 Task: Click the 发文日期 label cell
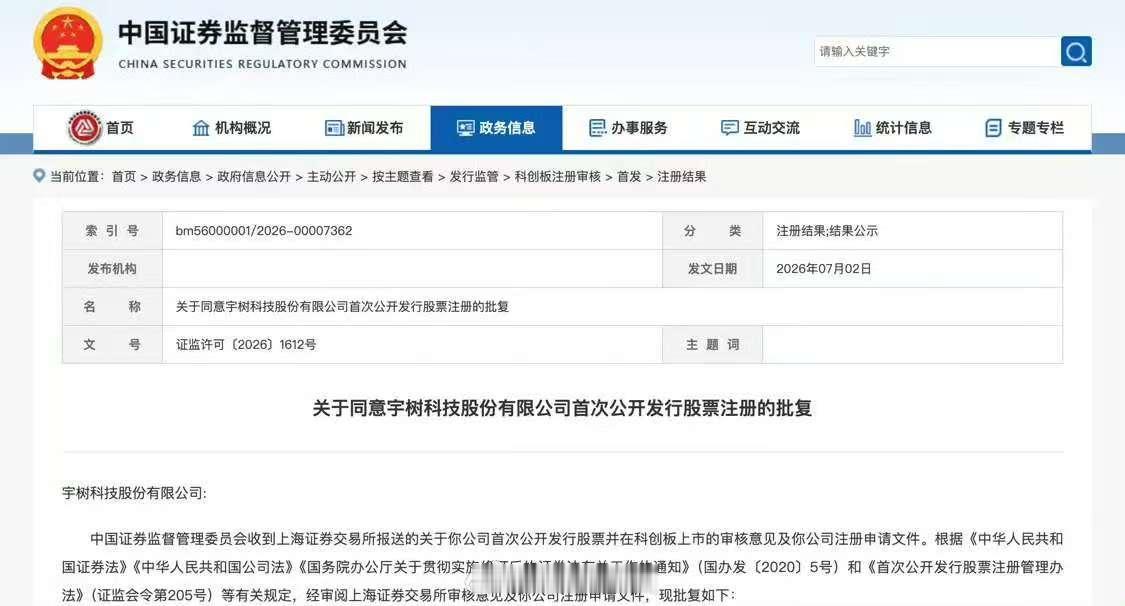coord(712,269)
